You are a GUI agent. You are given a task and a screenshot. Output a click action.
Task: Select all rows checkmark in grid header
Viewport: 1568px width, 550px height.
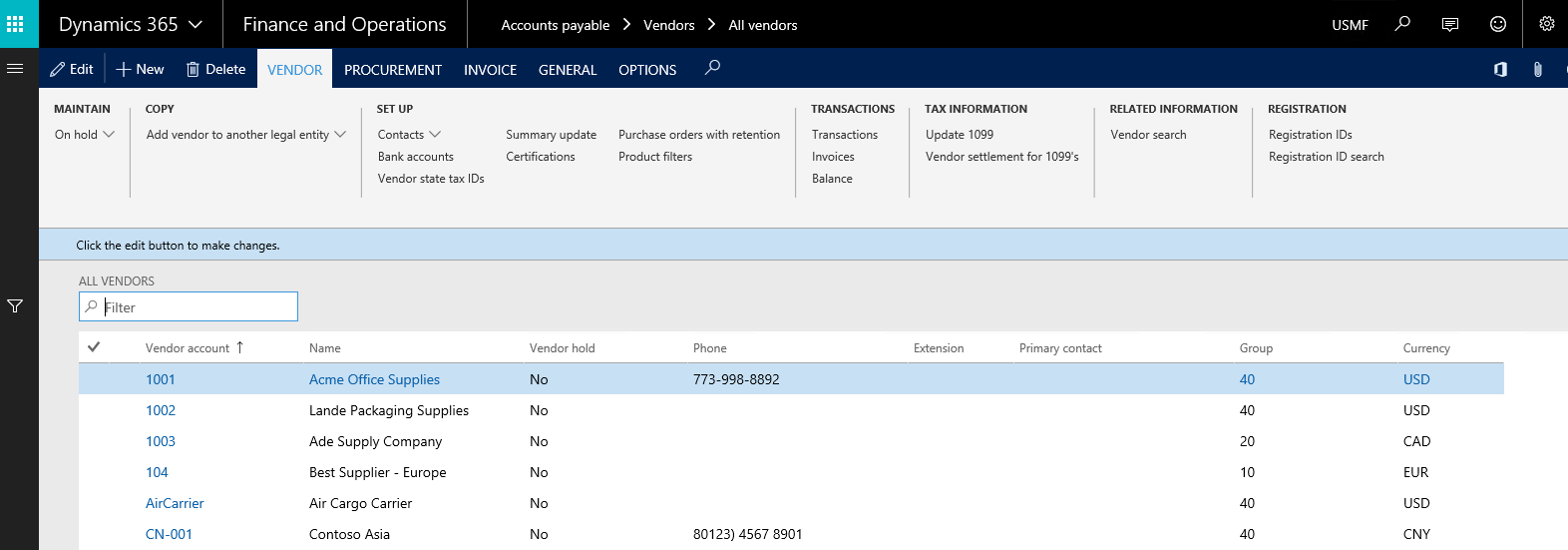94,347
